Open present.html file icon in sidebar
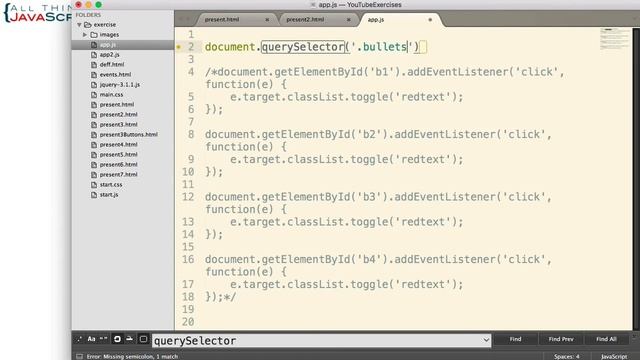640x360 pixels. (x=94, y=104)
